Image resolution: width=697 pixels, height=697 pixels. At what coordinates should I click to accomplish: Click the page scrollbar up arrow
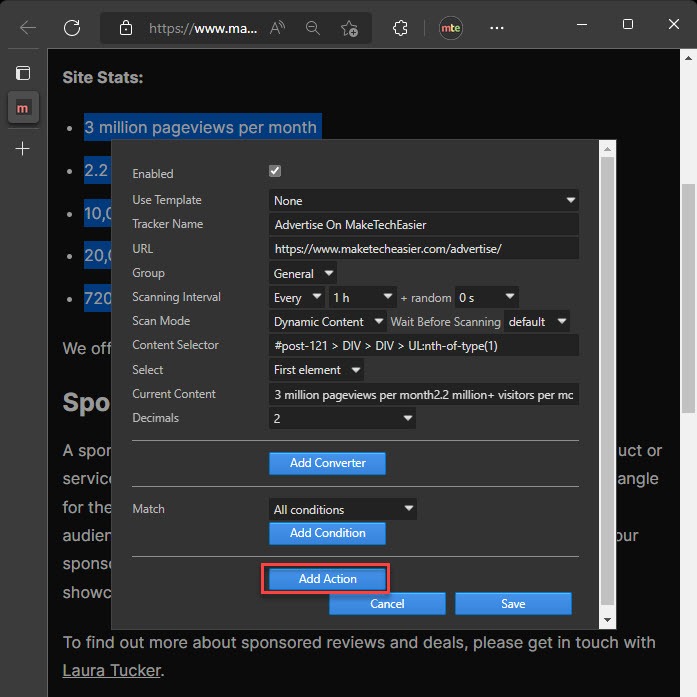(688, 58)
